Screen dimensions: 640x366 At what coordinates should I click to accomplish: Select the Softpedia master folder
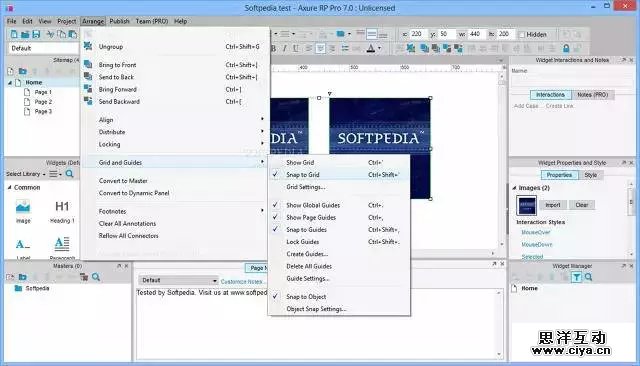[x=32, y=288]
